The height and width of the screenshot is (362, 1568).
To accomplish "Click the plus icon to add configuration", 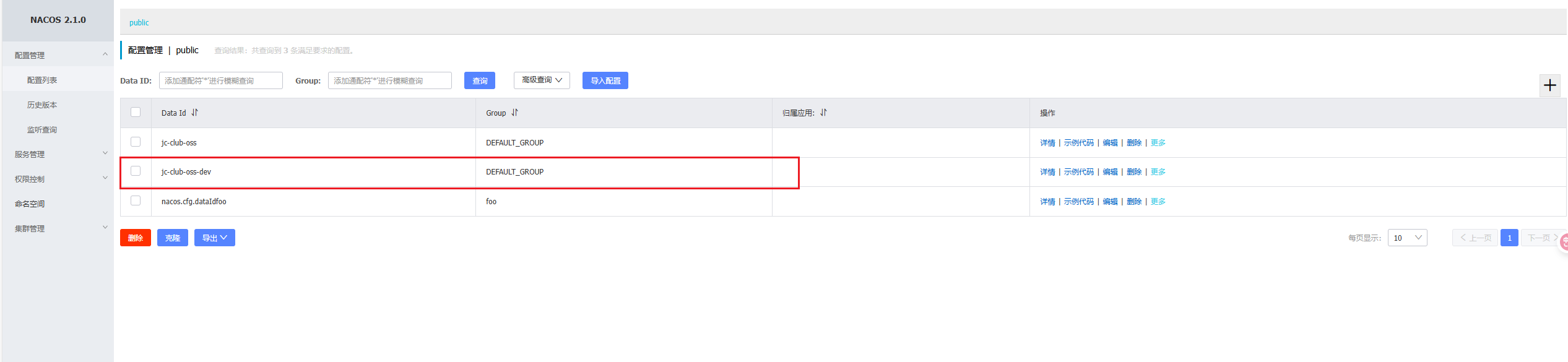I will (1549, 85).
